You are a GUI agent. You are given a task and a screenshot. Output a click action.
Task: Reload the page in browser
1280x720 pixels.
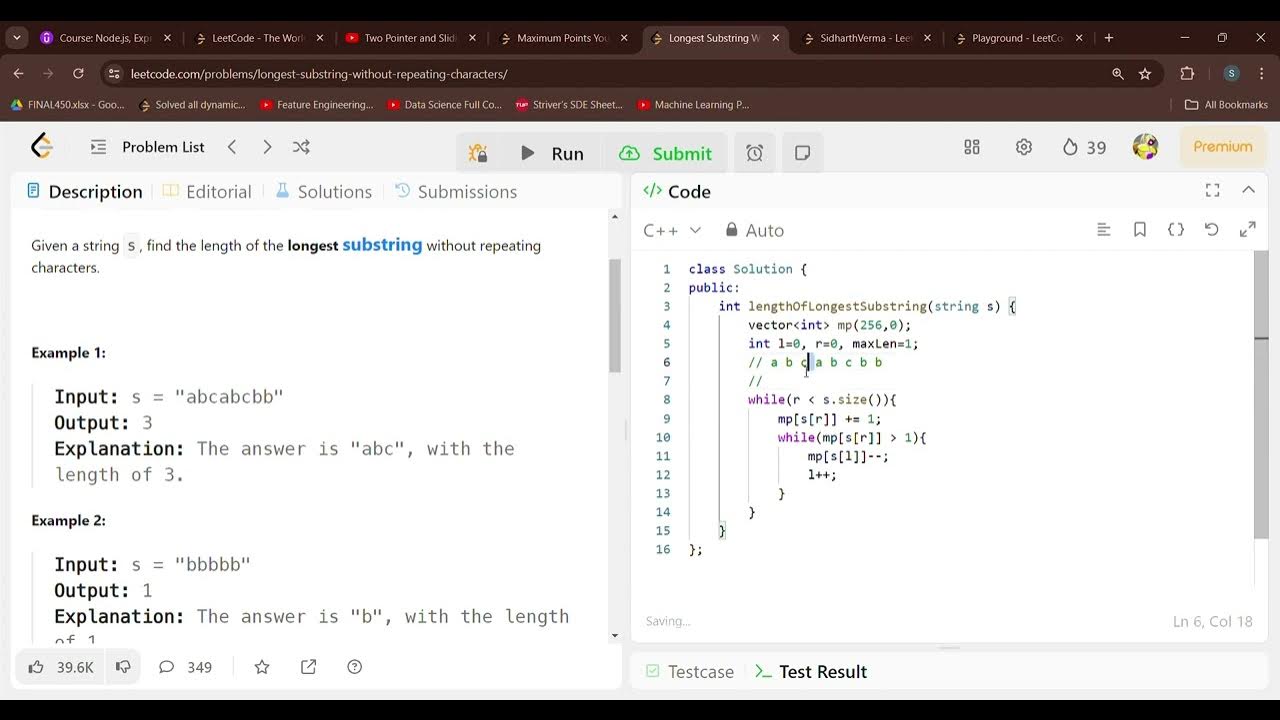click(x=78, y=74)
